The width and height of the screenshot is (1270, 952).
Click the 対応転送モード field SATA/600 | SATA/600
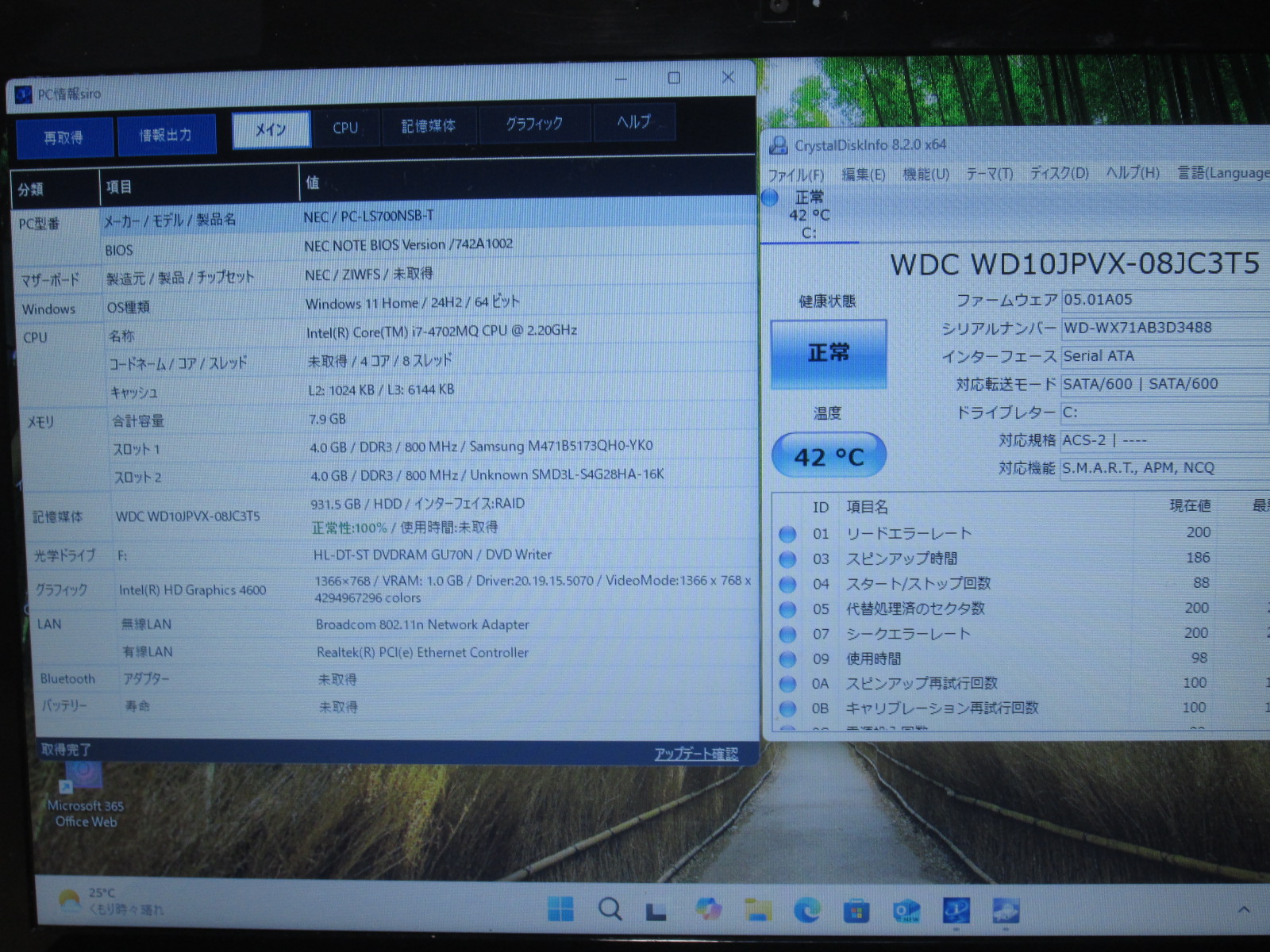coord(1165,384)
